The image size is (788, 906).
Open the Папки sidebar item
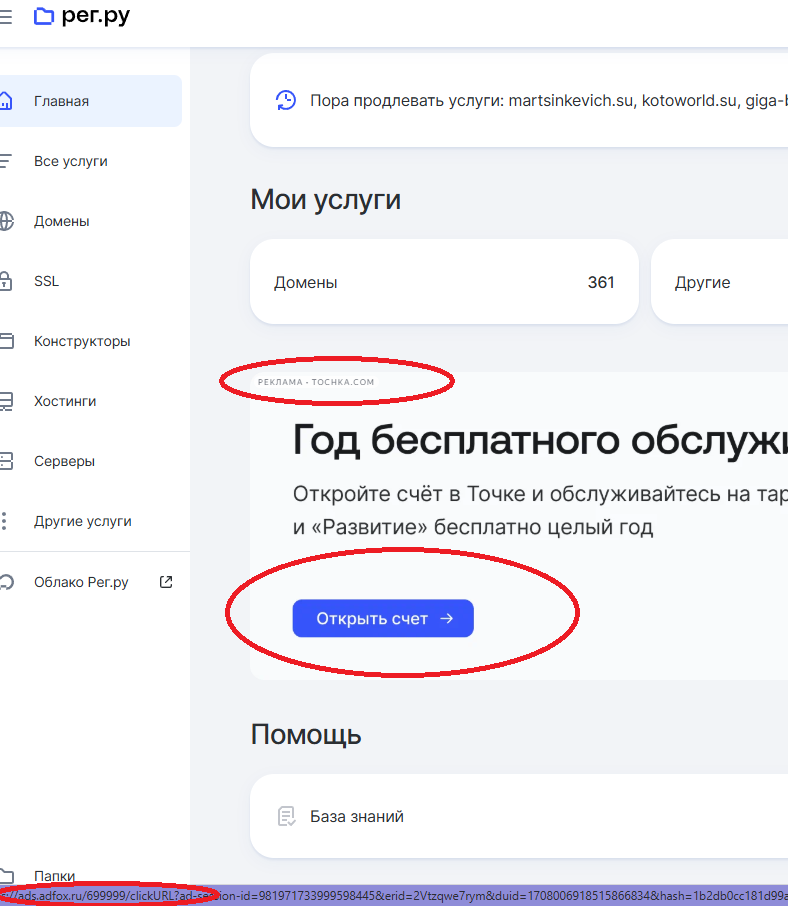[54, 875]
